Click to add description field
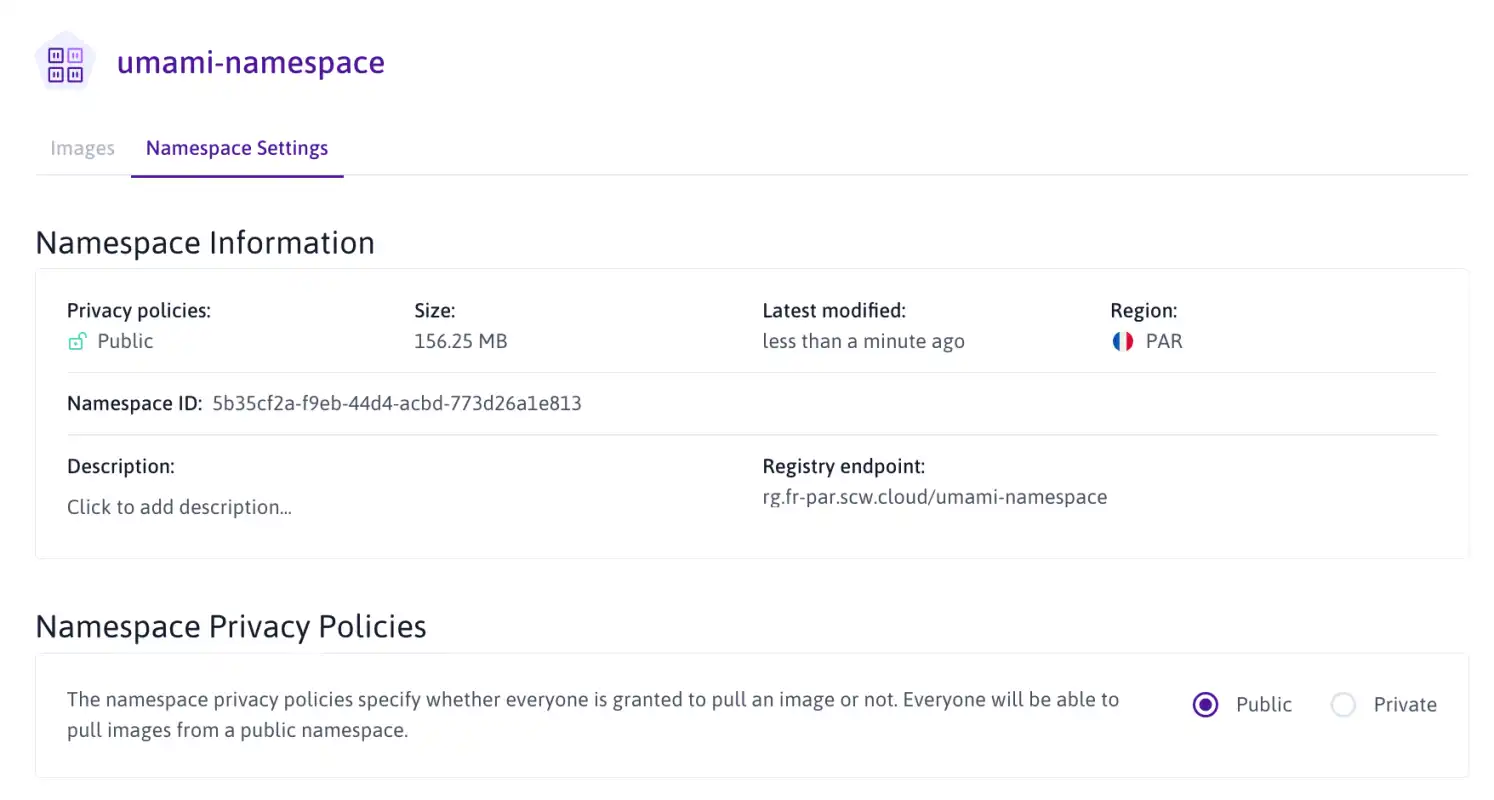 click(x=179, y=507)
